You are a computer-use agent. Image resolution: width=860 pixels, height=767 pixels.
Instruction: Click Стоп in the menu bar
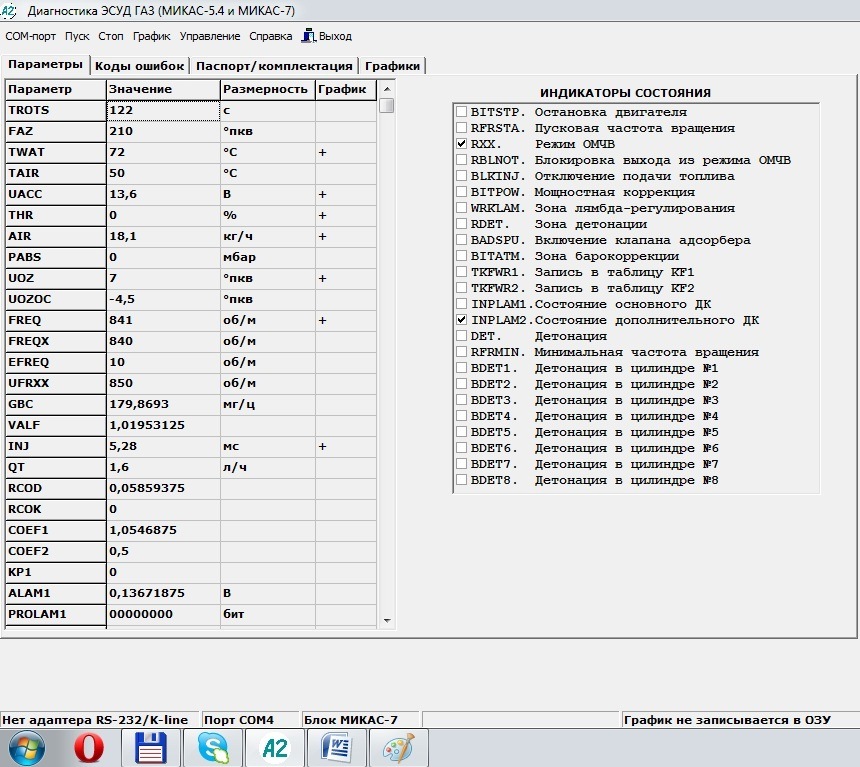111,36
